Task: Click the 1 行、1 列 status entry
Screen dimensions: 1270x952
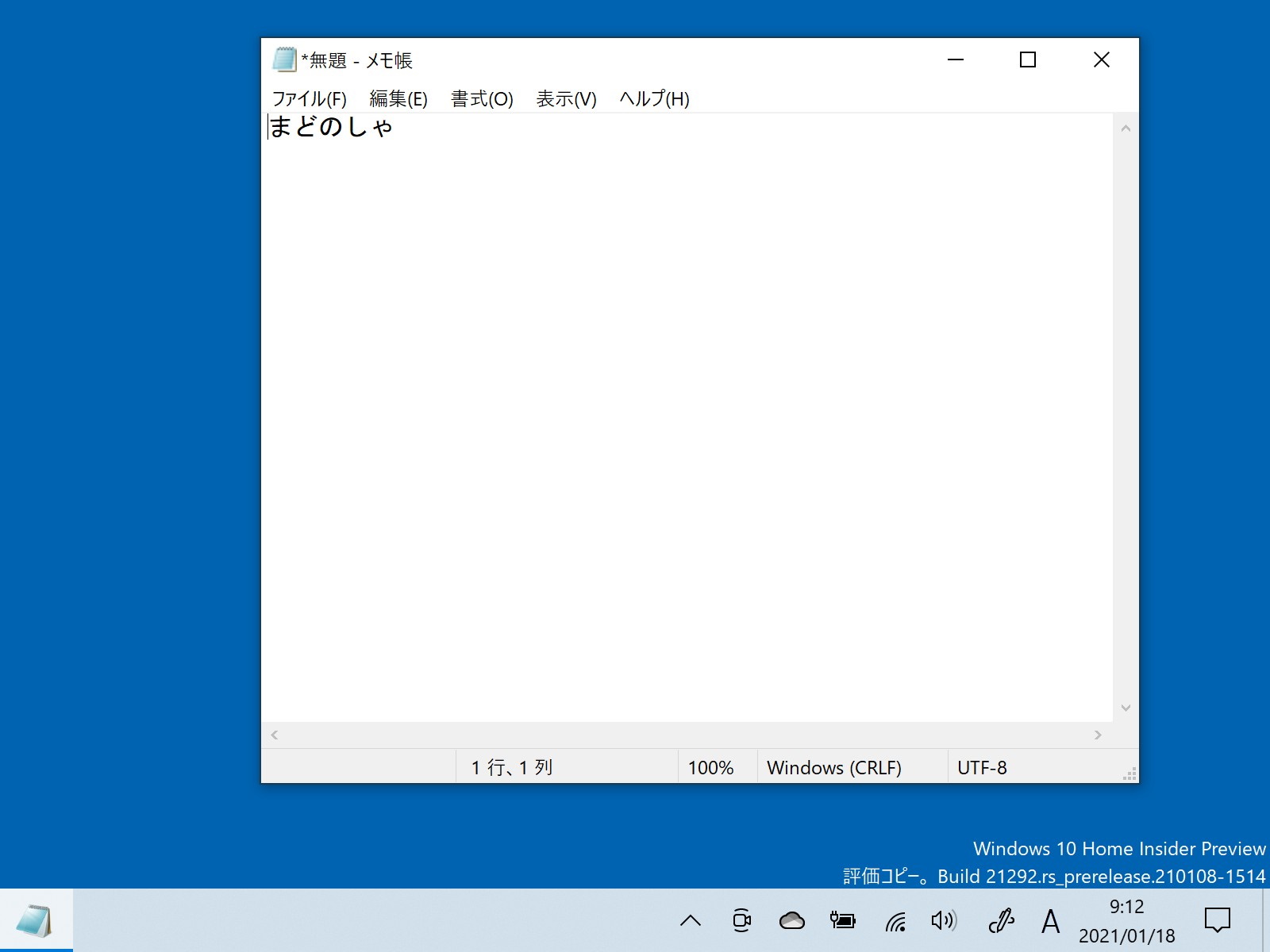Action: point(512,767)
